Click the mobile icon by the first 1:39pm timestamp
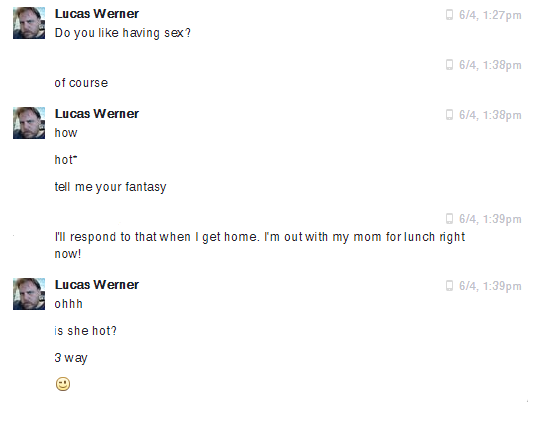537x427 pixels. 449,218
